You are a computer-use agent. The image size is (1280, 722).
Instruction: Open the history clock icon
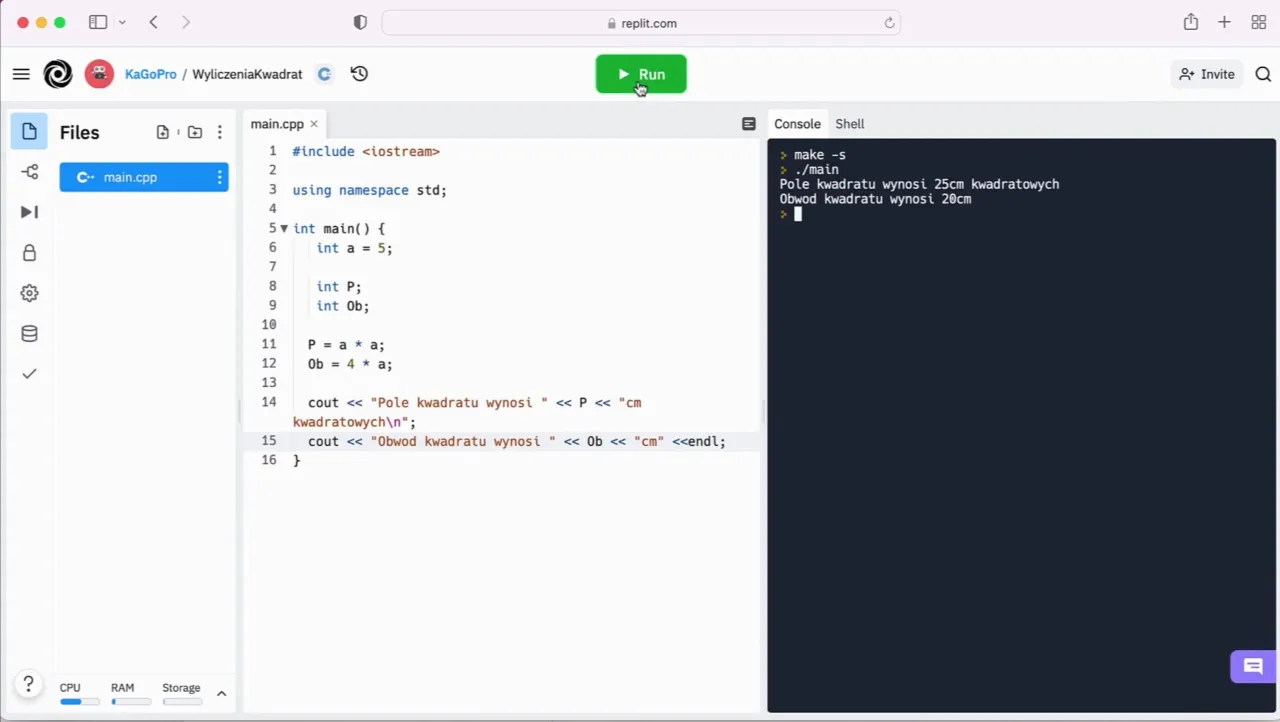point(359,74)
